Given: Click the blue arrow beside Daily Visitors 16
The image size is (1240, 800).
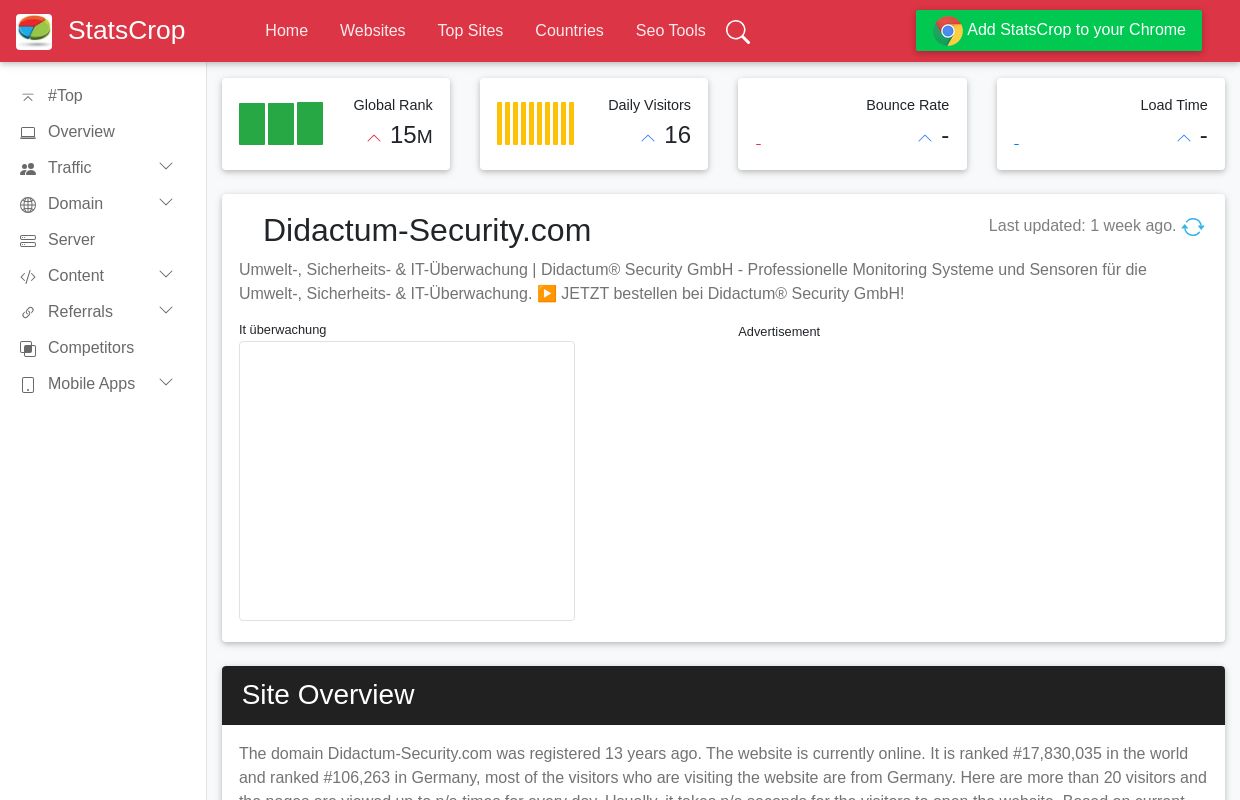Looking at the screenshot, I should pos(648,138).
